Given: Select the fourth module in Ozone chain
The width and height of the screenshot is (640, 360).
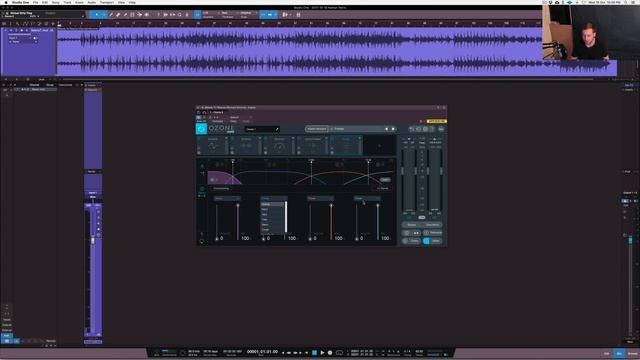Looking at the screenshot, I should (x=313, y=145).
